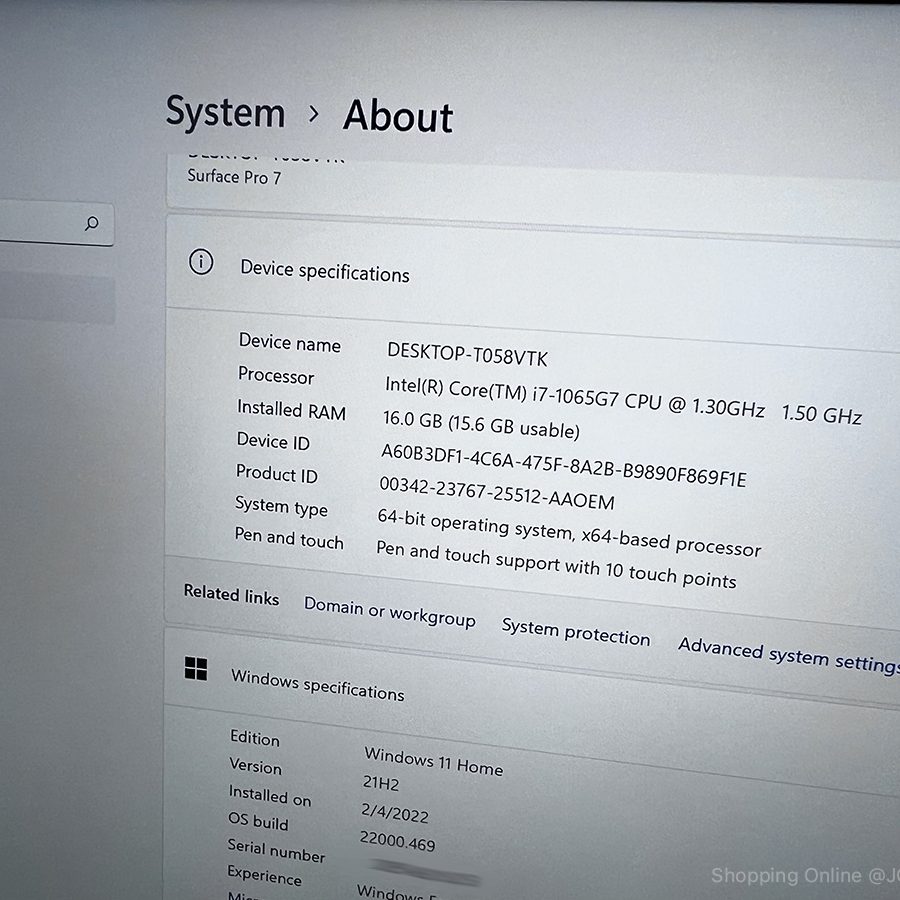900x900 pixels.
Task: Open System protection link
Action: click(576, 632)
